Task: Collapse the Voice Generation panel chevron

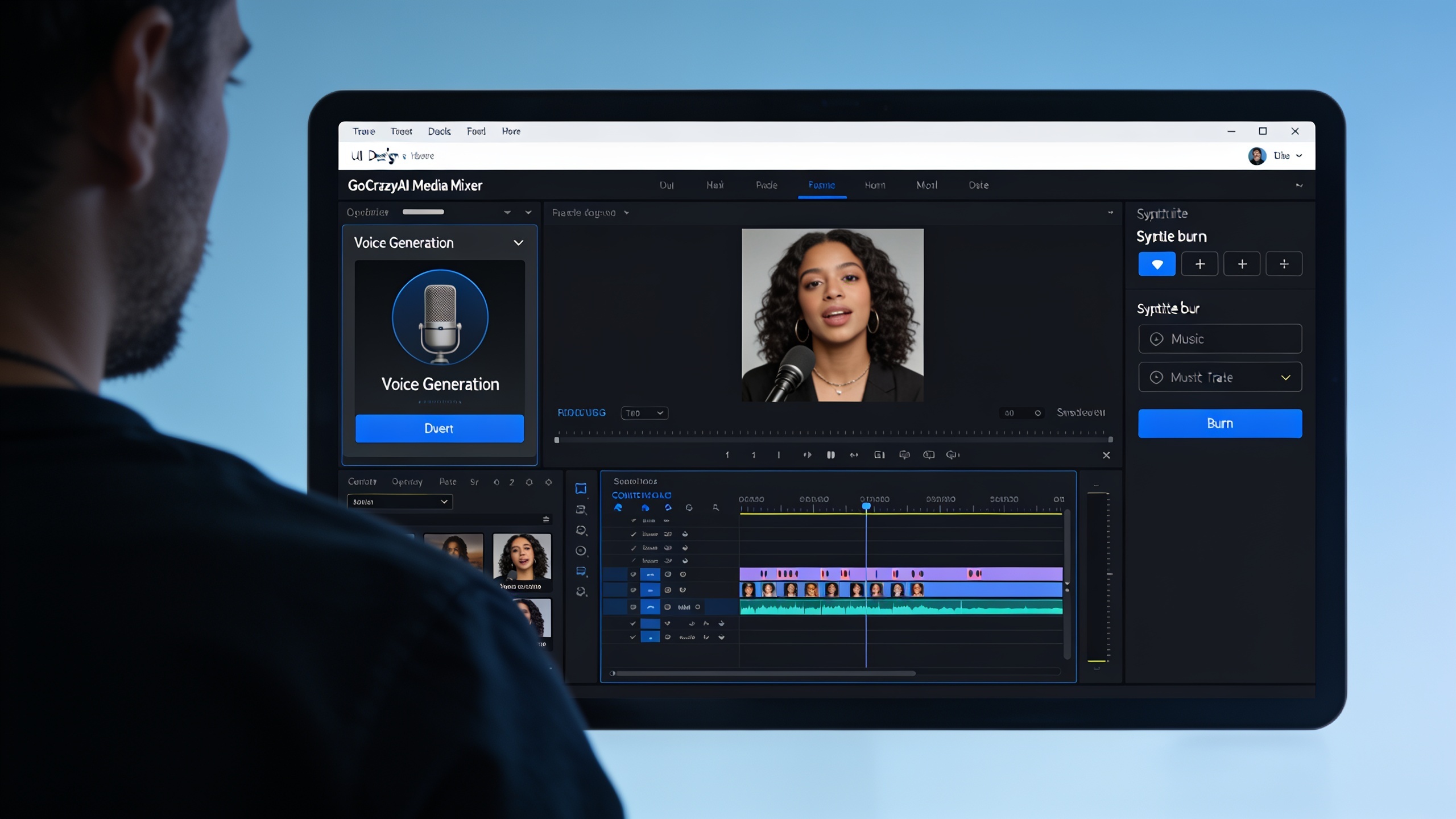Action: point(518,243)
